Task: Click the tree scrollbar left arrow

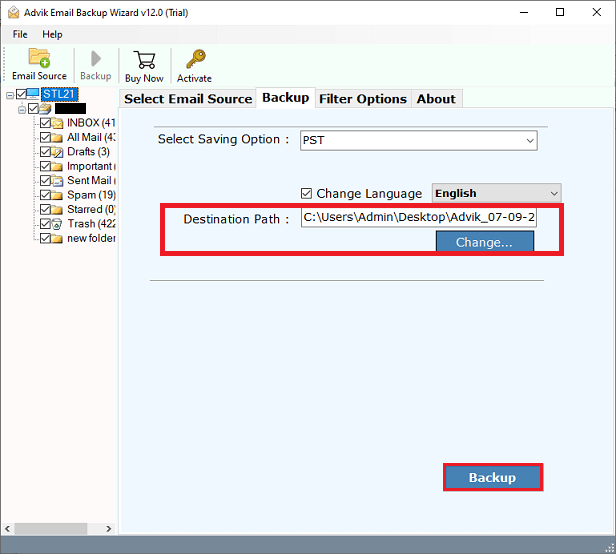Action: pyautogui.click(x=7, y=528)
